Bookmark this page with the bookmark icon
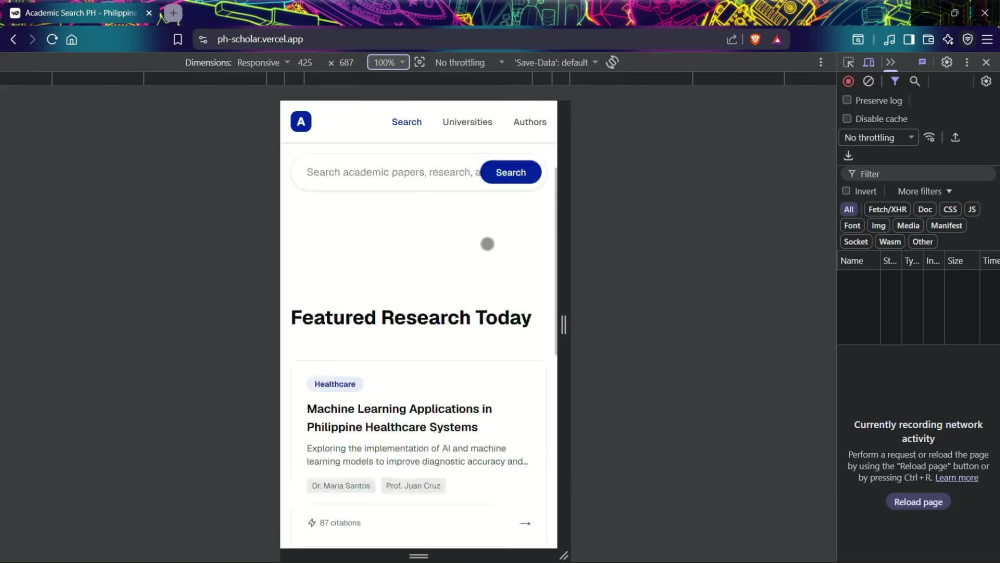1000x563 pixels. [178, 40]
